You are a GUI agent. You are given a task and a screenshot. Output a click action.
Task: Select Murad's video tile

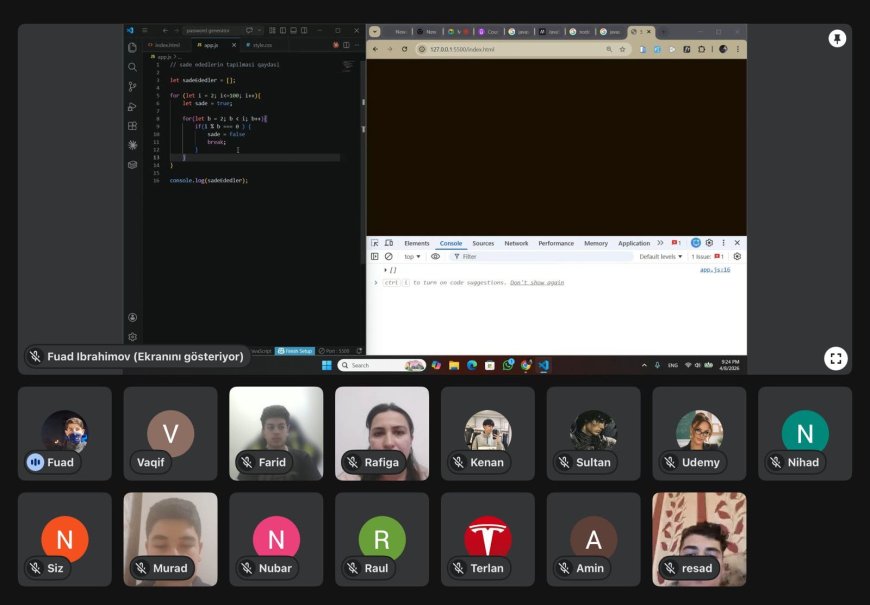[170, 539]
